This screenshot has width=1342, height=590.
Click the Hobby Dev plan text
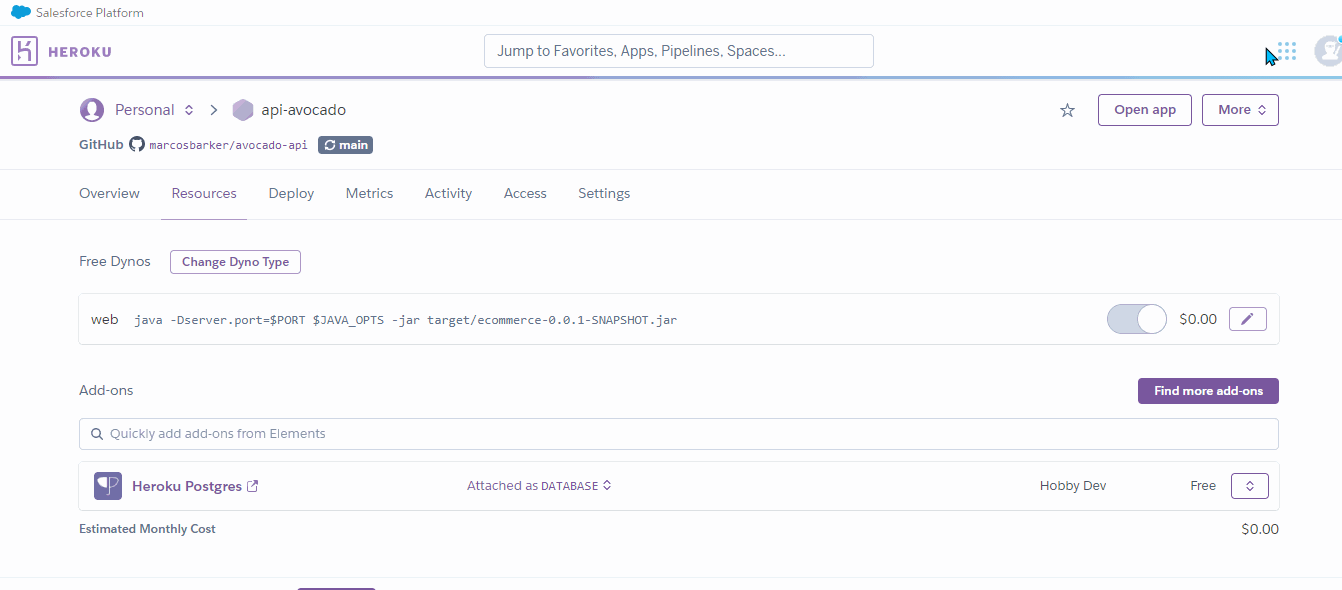click(1073, 486)
